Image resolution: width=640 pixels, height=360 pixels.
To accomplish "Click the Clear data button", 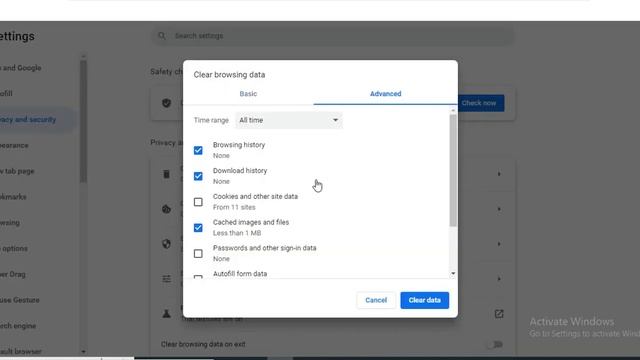I will tap(424, 300).
